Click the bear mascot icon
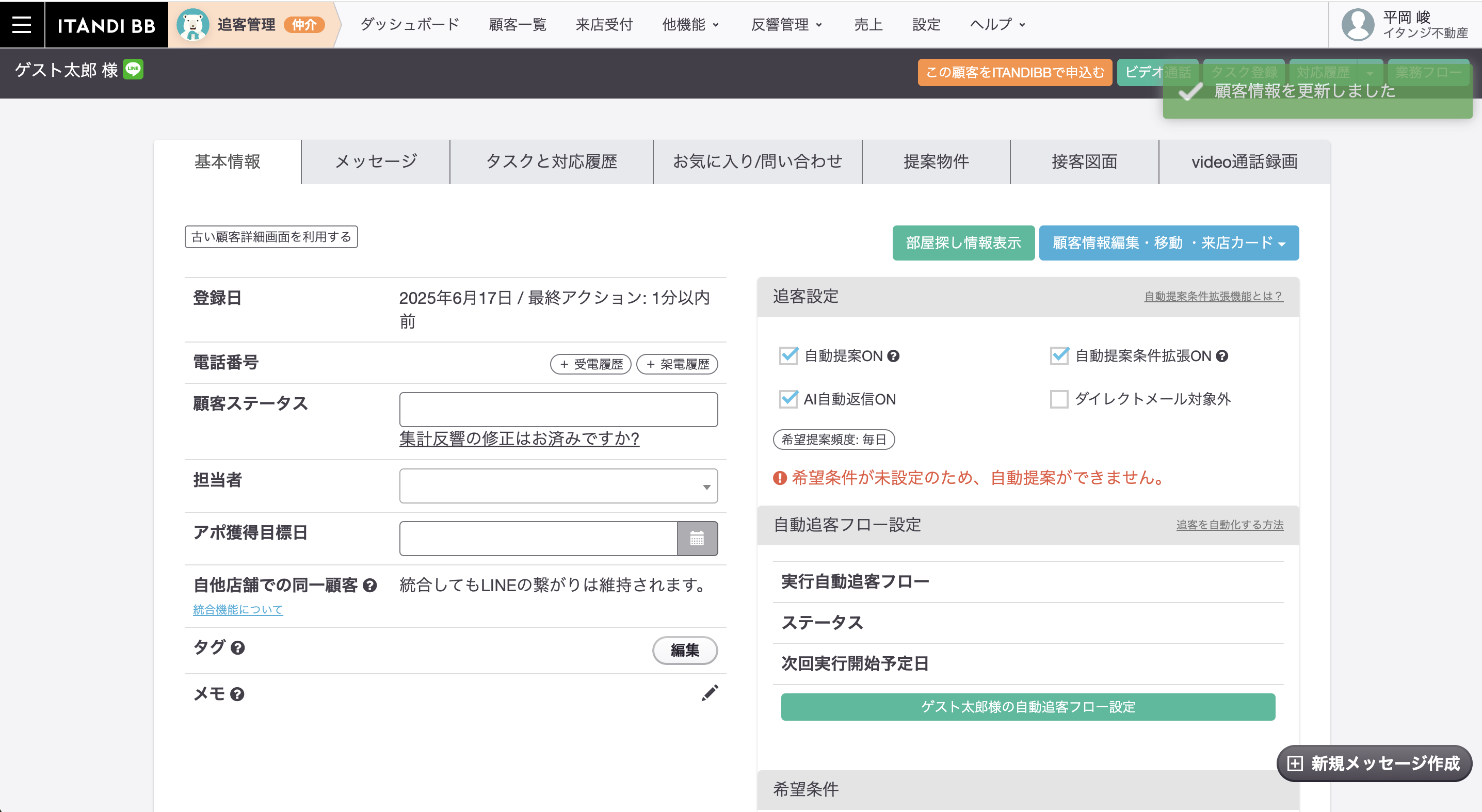Viewport: 1482px width, 812px height. (192, 25)
